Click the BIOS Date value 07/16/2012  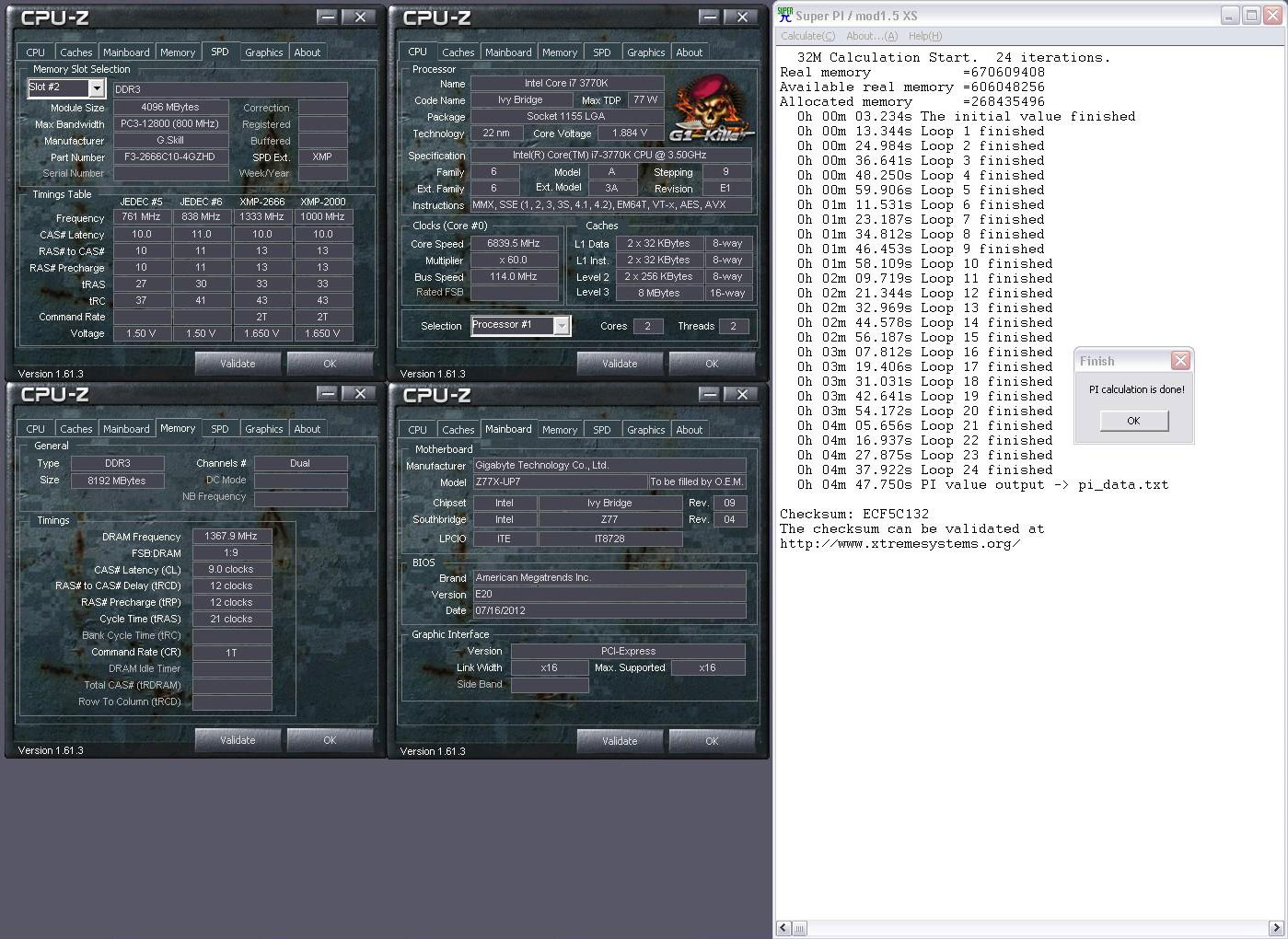(609, 611)
